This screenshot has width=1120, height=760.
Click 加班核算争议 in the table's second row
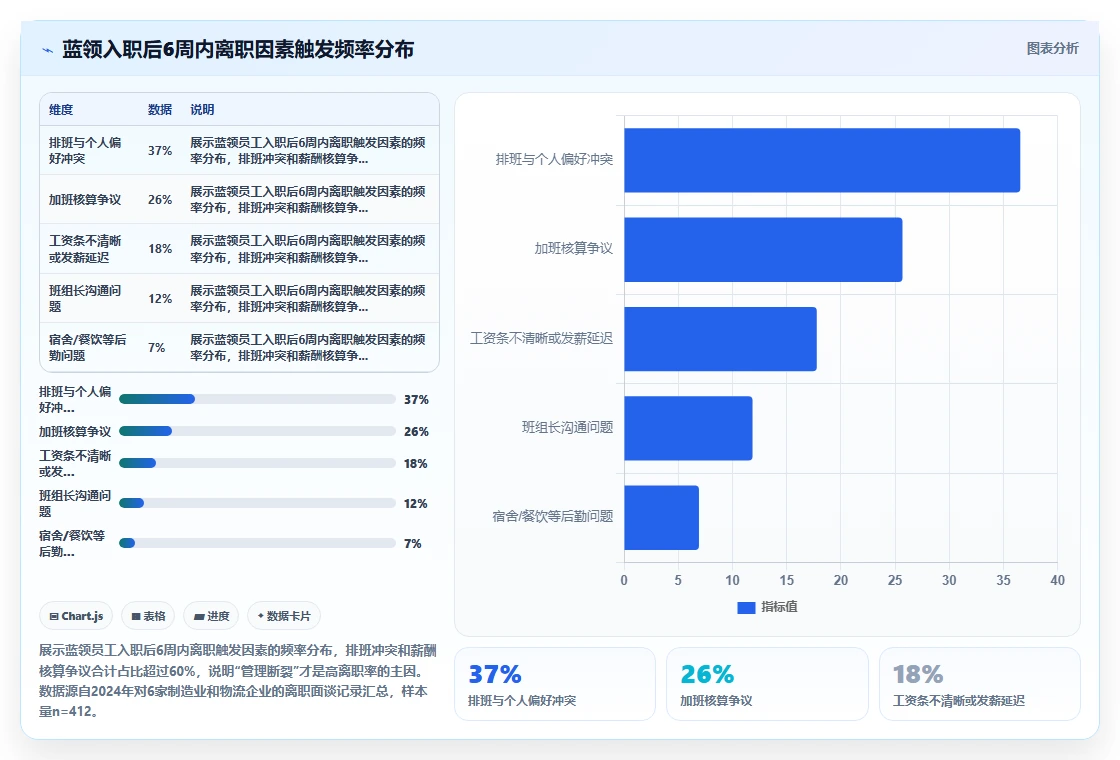coord(85,199)
